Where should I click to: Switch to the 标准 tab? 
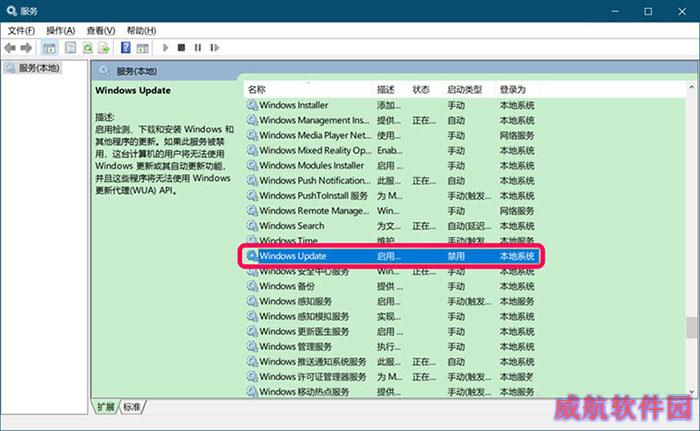pyautogui.click(x=132, y=406)
